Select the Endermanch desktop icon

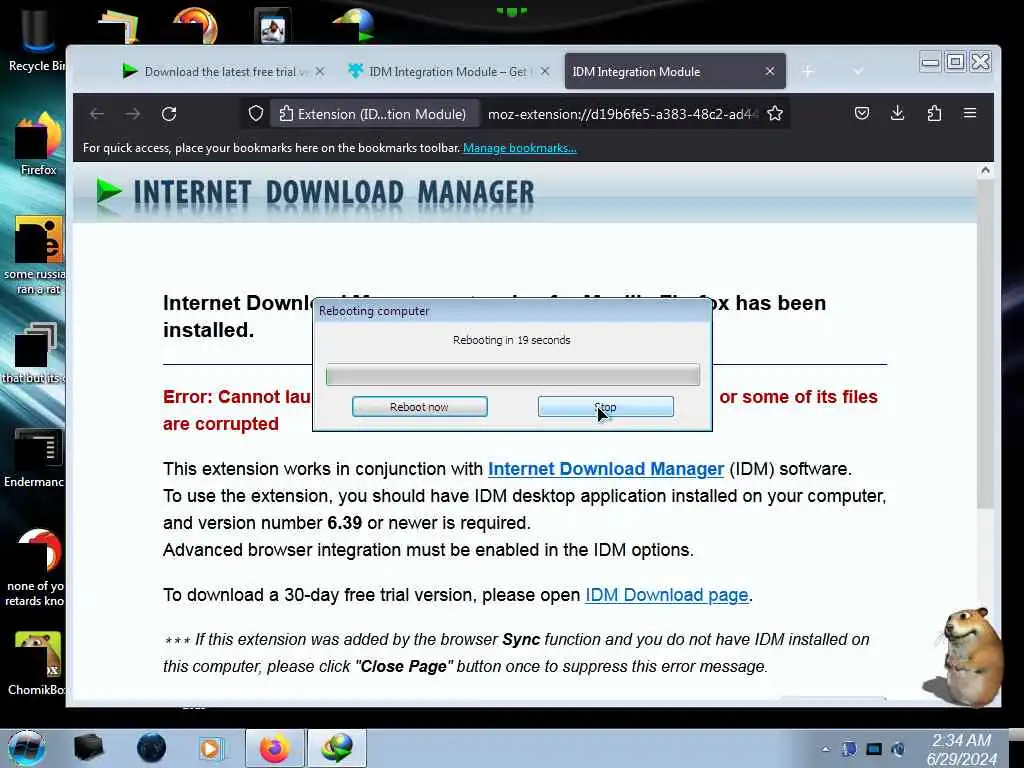(35, 457)
